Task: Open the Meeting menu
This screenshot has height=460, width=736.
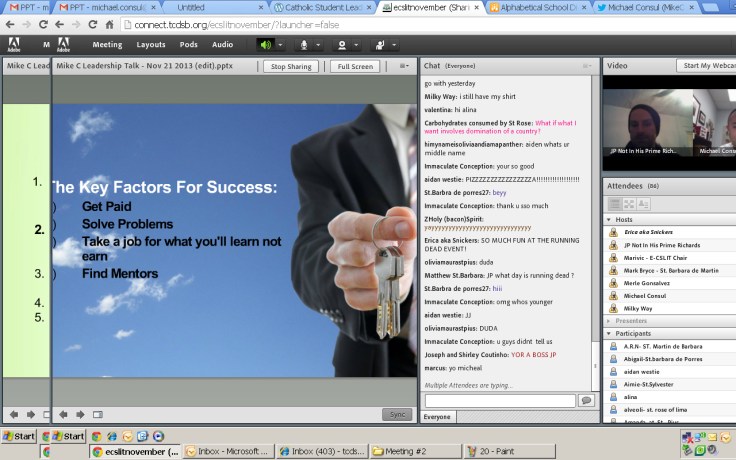Action: [x=107, y=45]
